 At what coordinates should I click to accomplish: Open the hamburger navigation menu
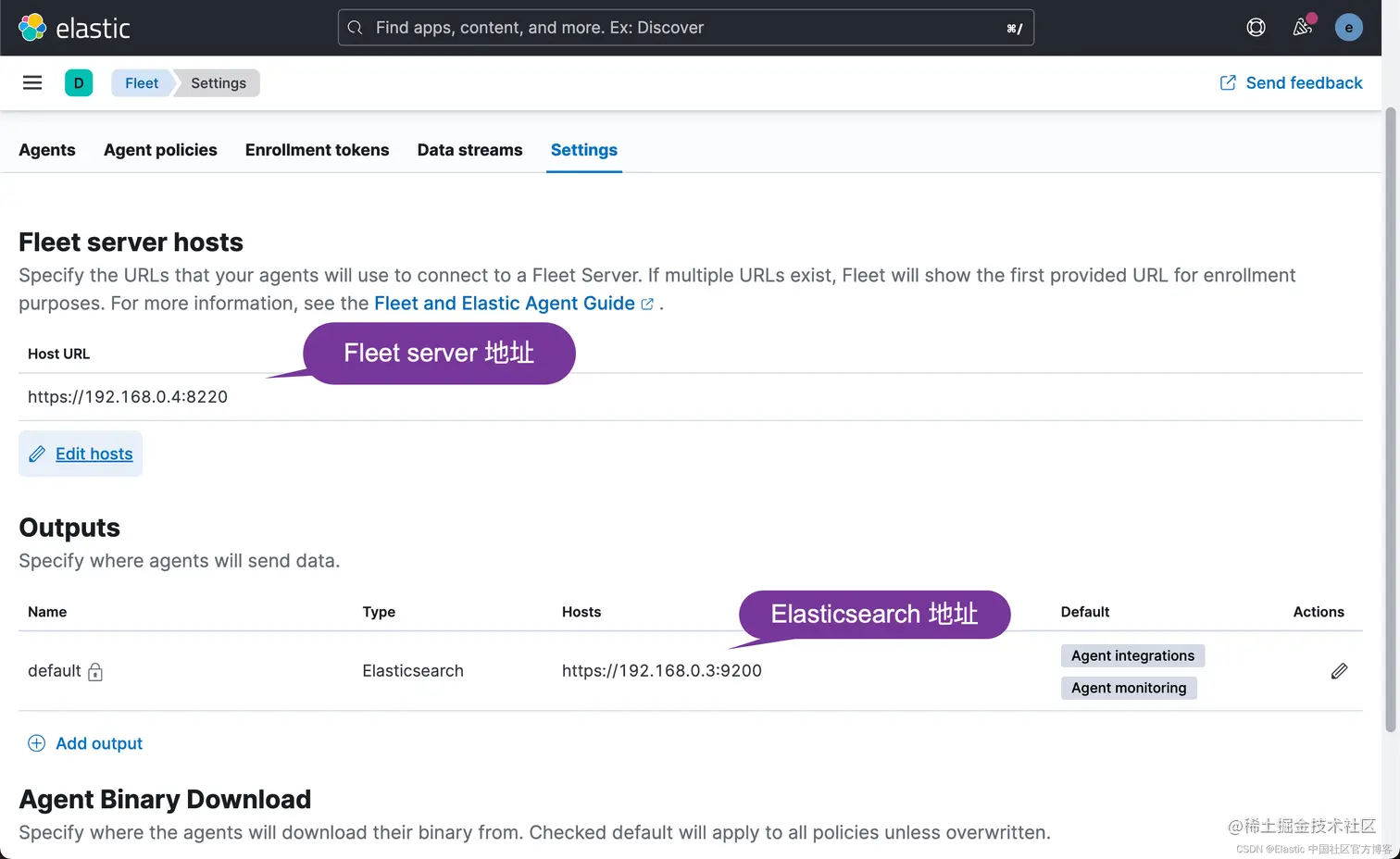(x=32, y=83)
